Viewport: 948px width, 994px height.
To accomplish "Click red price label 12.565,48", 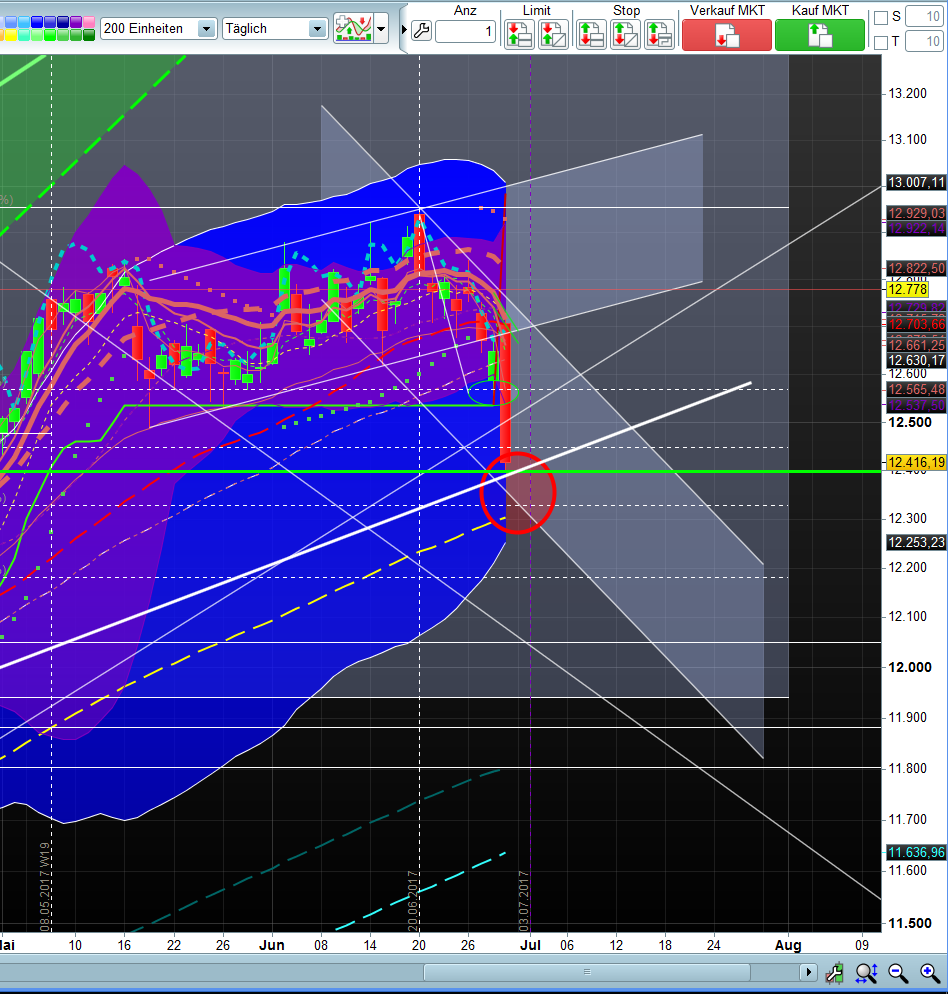I will coord(916,390).
